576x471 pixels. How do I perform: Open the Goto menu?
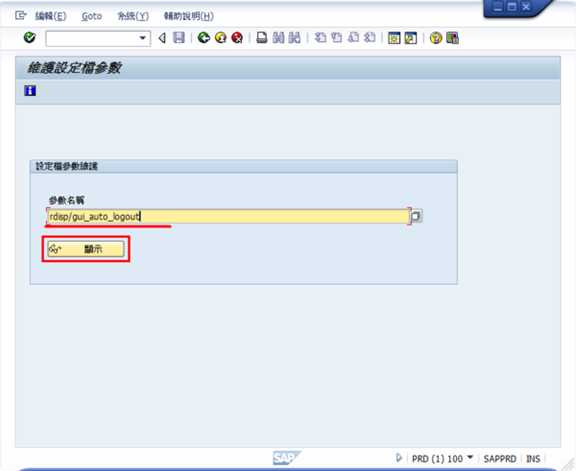91,16
